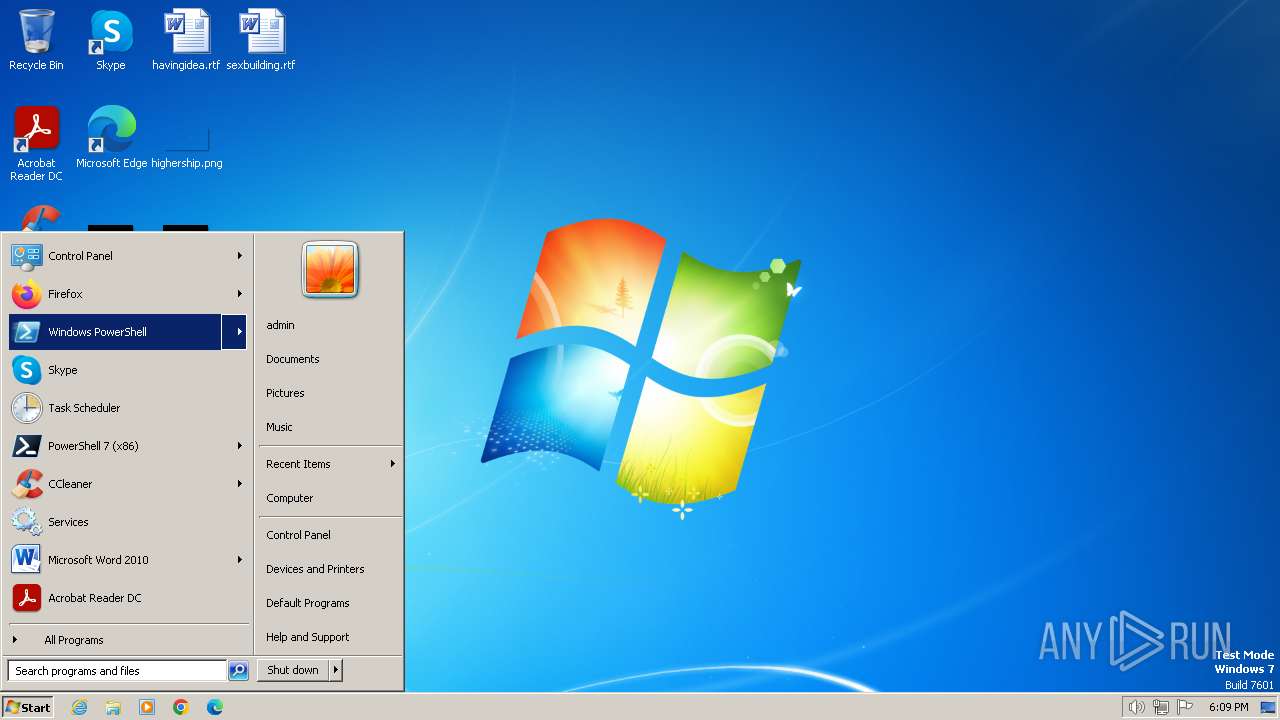This screenshot has width=1280, height=720.
Task: Click the user account picture thumbnail
Action: click(x=330, y=270)
